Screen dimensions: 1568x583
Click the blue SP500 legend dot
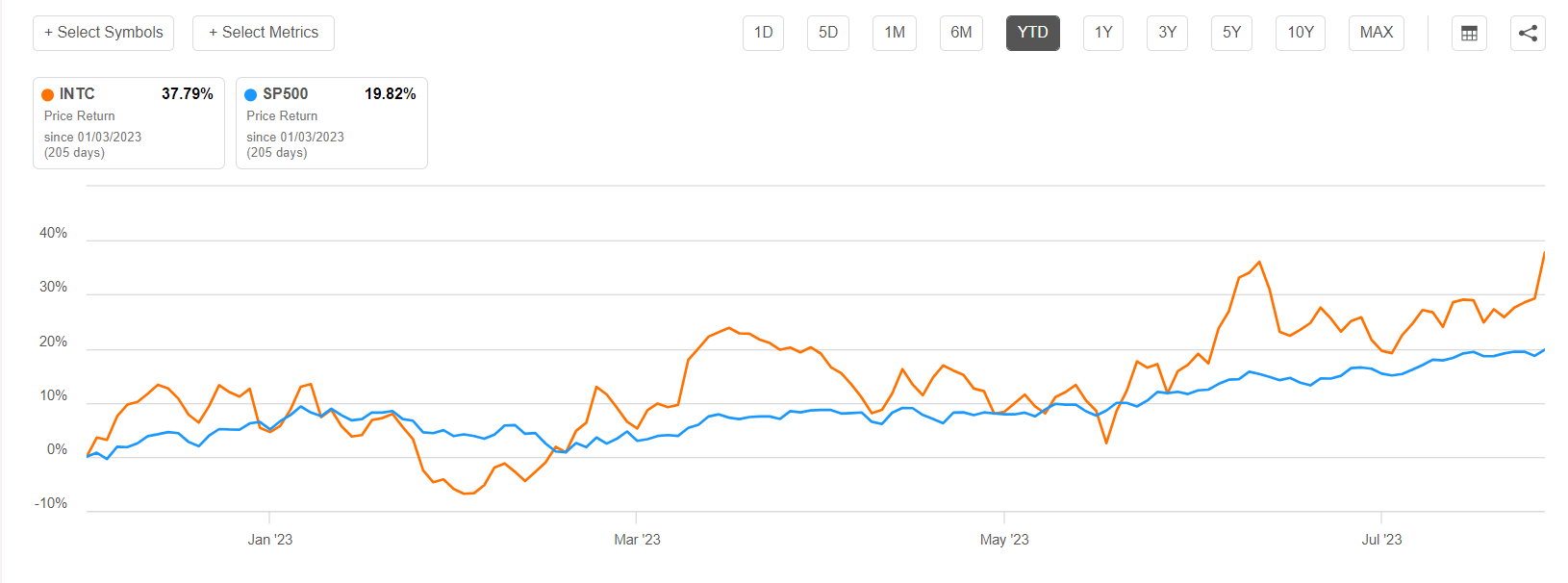(251, 94)
